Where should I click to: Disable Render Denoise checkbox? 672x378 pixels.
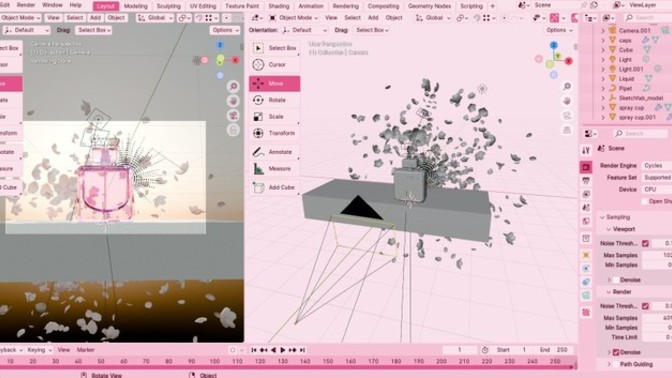click(x=616, y=352)
